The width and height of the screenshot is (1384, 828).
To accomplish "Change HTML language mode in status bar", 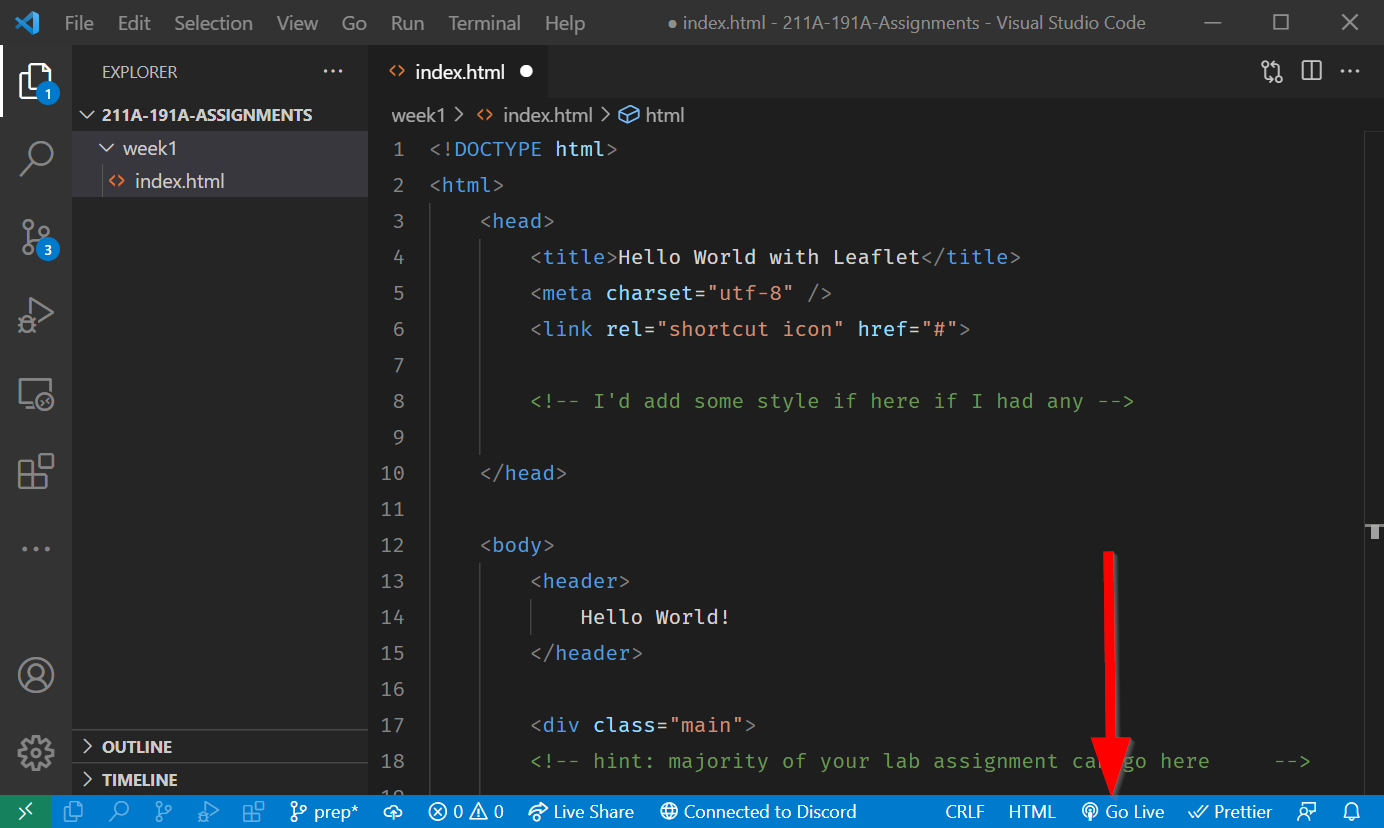I will 1031,812.
